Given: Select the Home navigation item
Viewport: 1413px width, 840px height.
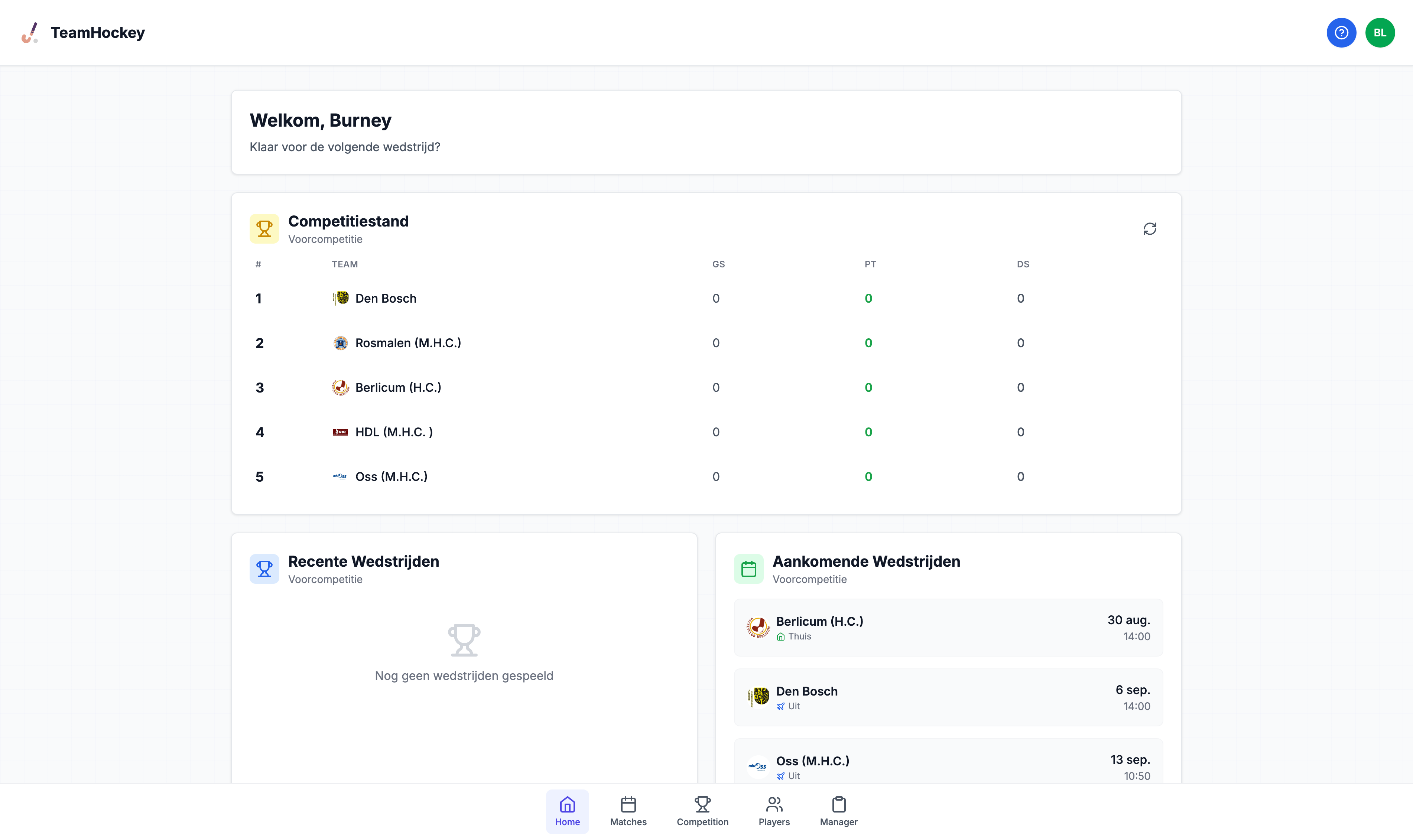Looking at the screenshot, I should click(x=567, y=810).
